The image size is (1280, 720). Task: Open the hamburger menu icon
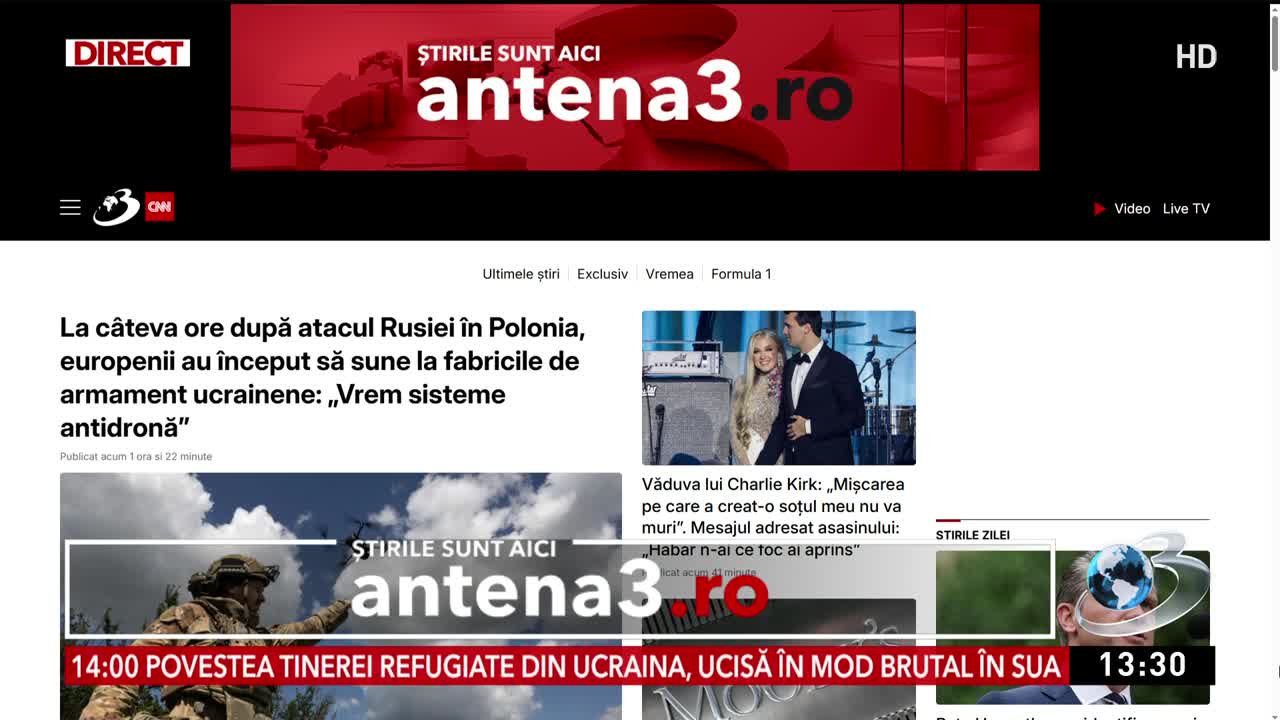(70, 207)
